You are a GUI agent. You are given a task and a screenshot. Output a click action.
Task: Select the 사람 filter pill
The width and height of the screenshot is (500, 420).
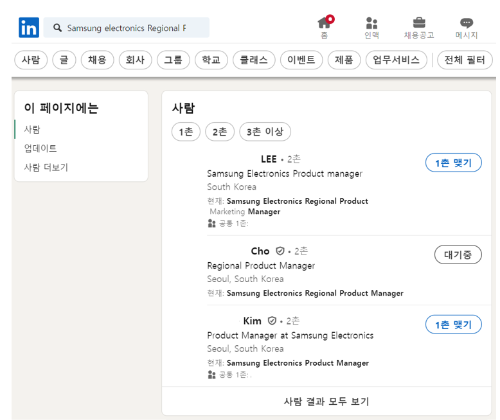31,60
